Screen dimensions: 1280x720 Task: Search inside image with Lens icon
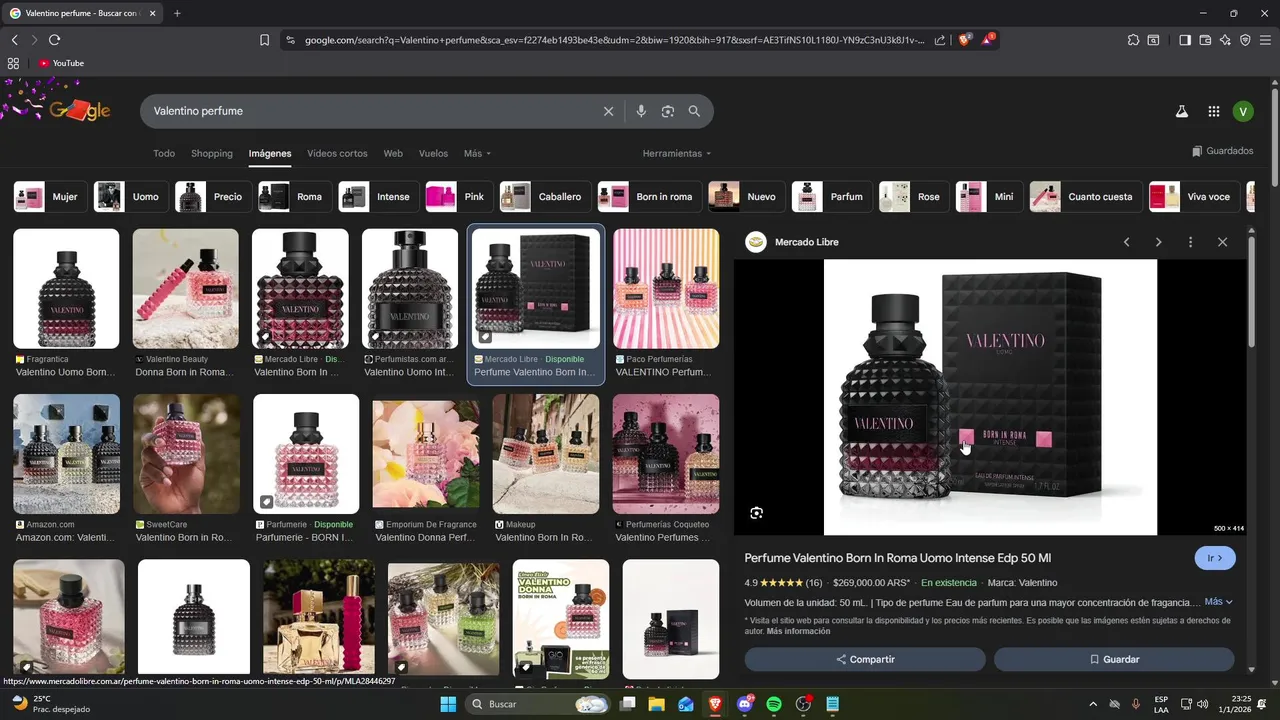(756, 513)
